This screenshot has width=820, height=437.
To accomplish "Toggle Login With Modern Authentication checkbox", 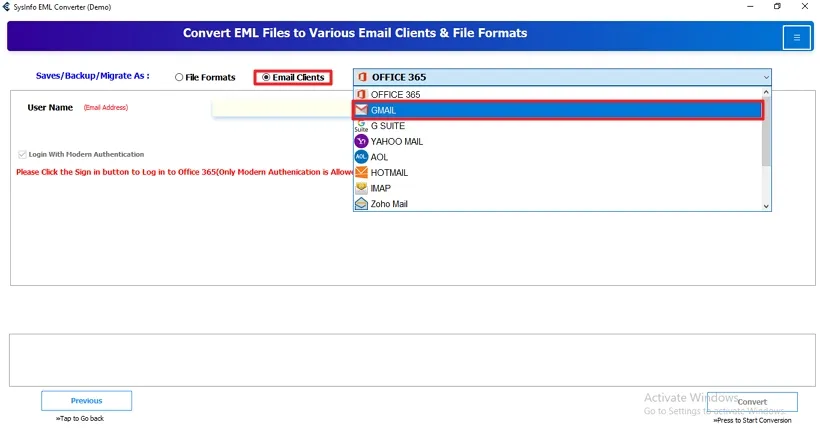I will tap(21, 155).
